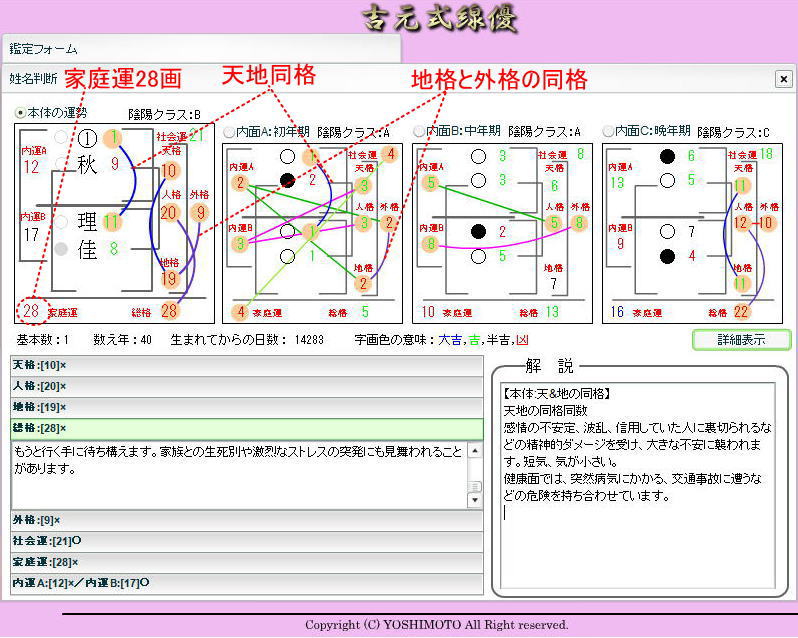Click the 地格 19 circle in the 本体 chart
This screenshot has width=798, height=638.
[x=169, y=279]
